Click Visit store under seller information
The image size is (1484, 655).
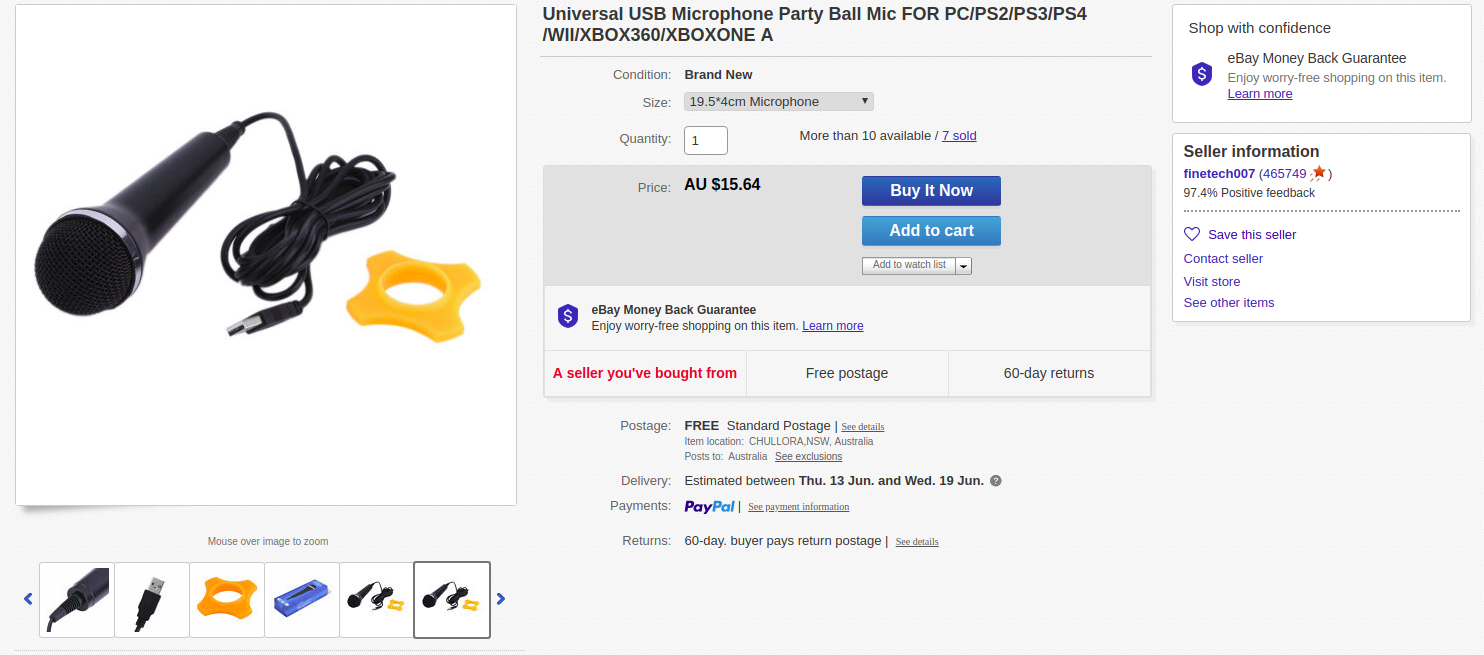tap(1211, 281)
